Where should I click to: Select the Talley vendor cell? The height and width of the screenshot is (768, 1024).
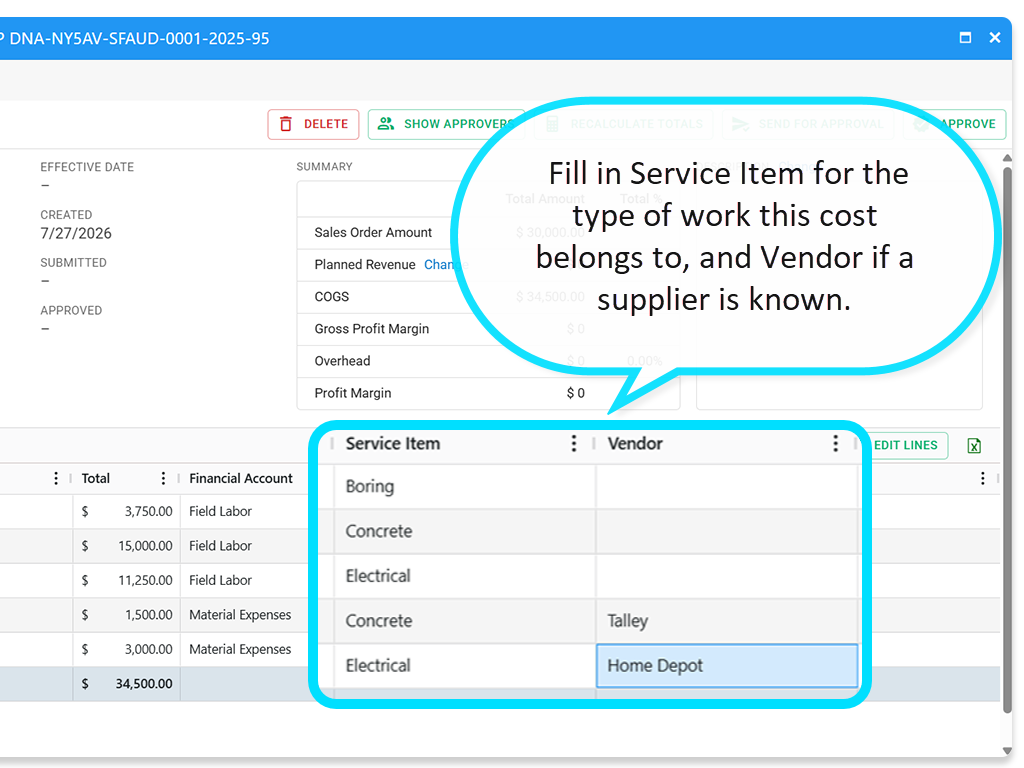pos(727,620)
